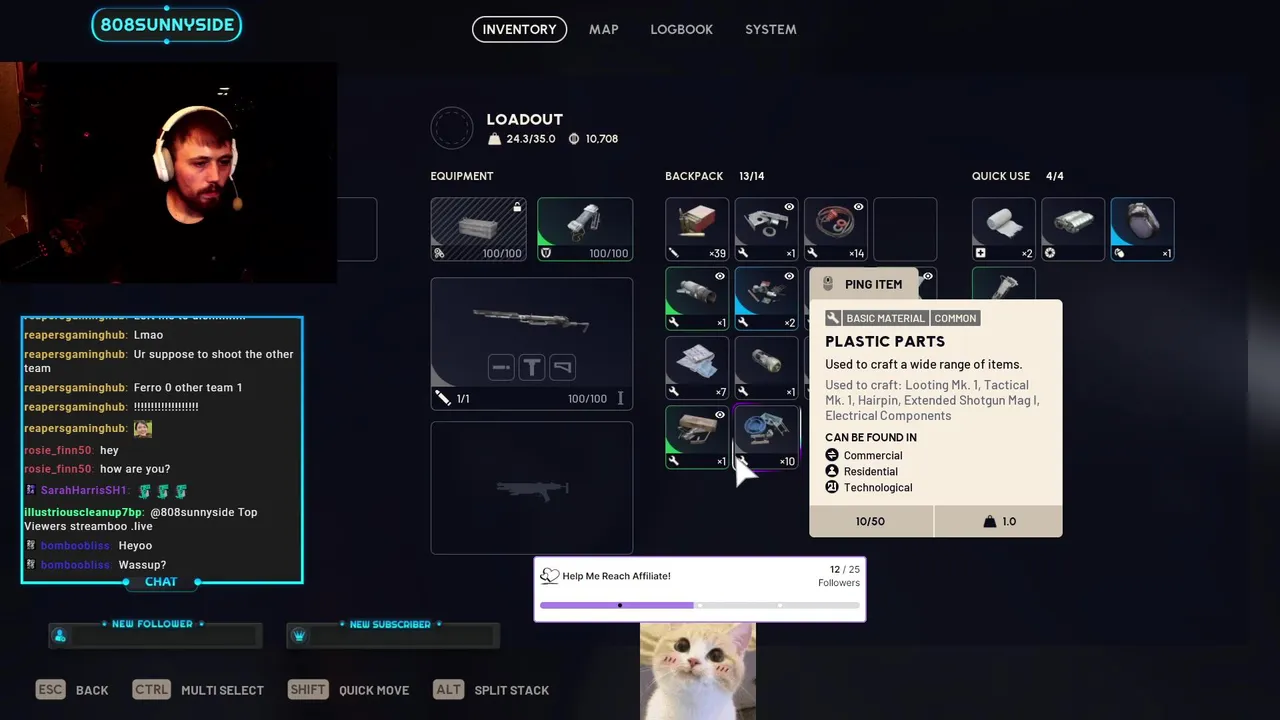Click the grip attachment slot on weapon
The image size is (1280, 720).
(532, 367)
